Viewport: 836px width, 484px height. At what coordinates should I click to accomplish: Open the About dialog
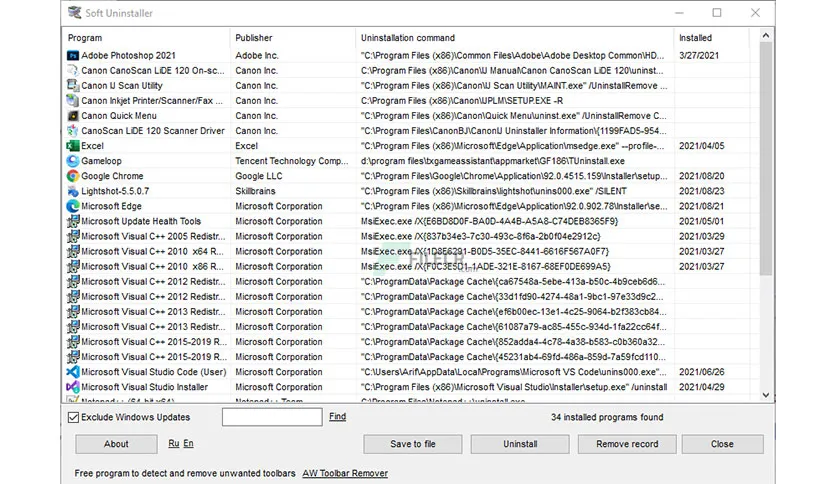tap(116, 444)
